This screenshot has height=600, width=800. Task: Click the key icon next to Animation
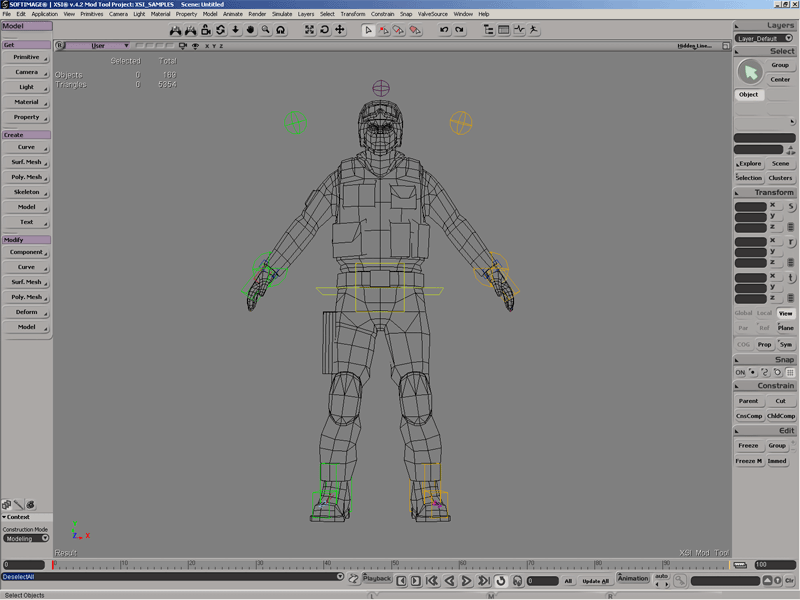[x=680, y=581]
